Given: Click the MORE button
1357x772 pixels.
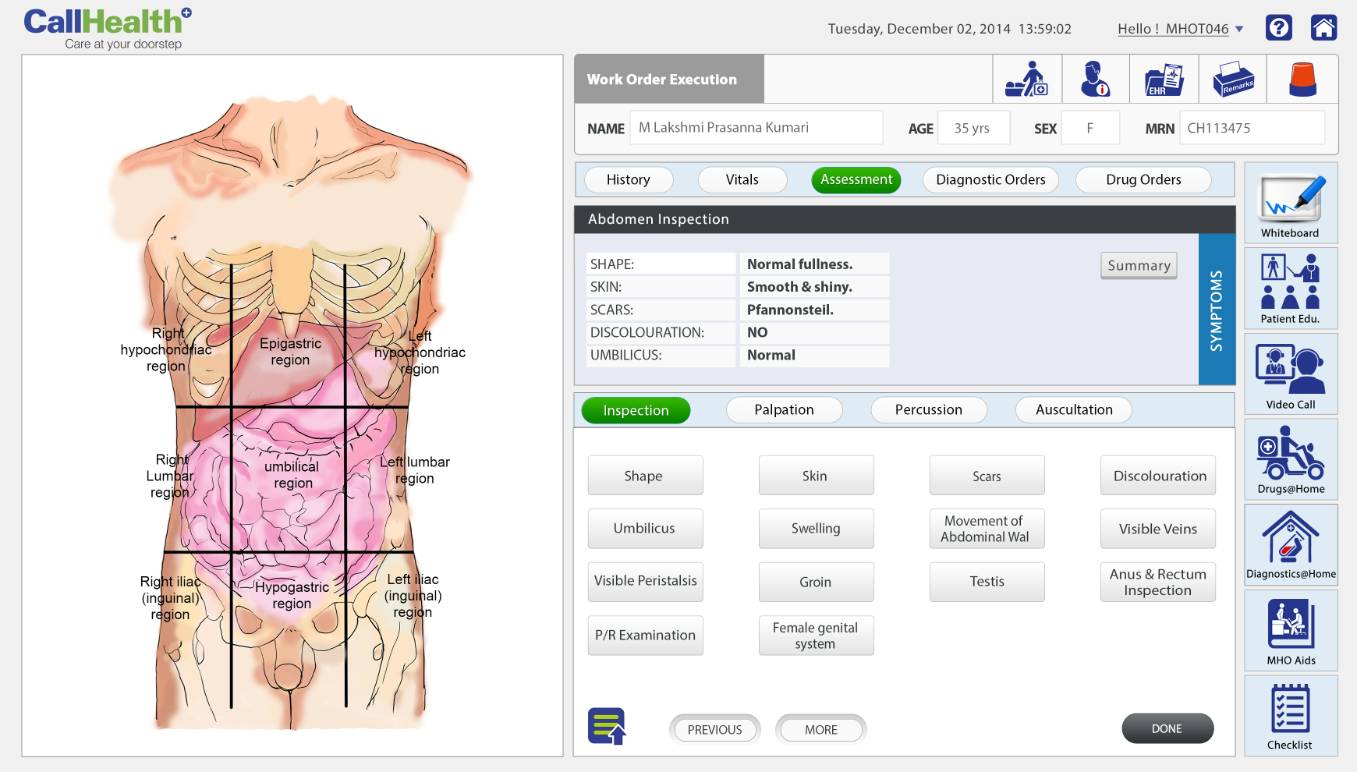Looking at the screenshot, I should (821, 730).
